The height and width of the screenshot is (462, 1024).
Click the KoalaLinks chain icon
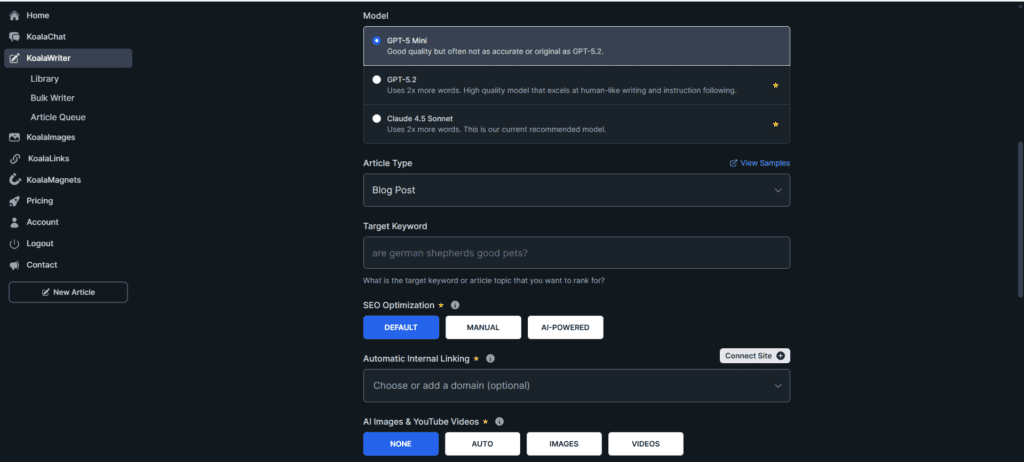(14, 159)
